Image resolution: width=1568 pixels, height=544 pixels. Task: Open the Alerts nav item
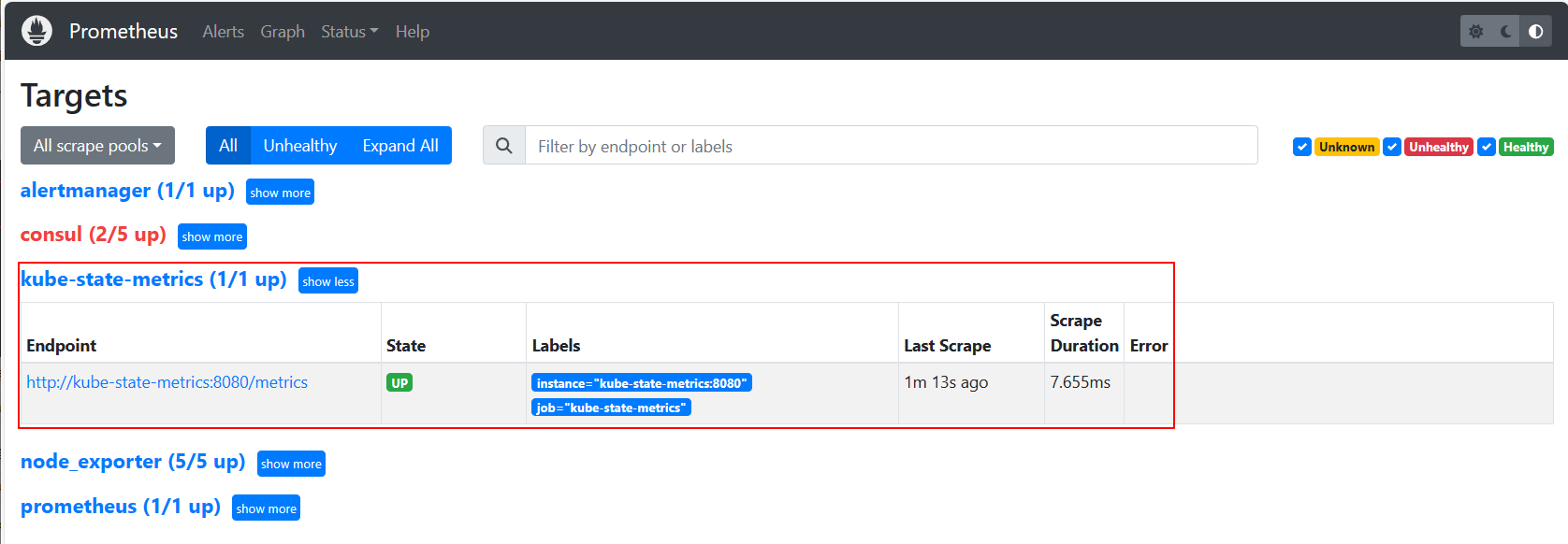(x=224, y=32)
